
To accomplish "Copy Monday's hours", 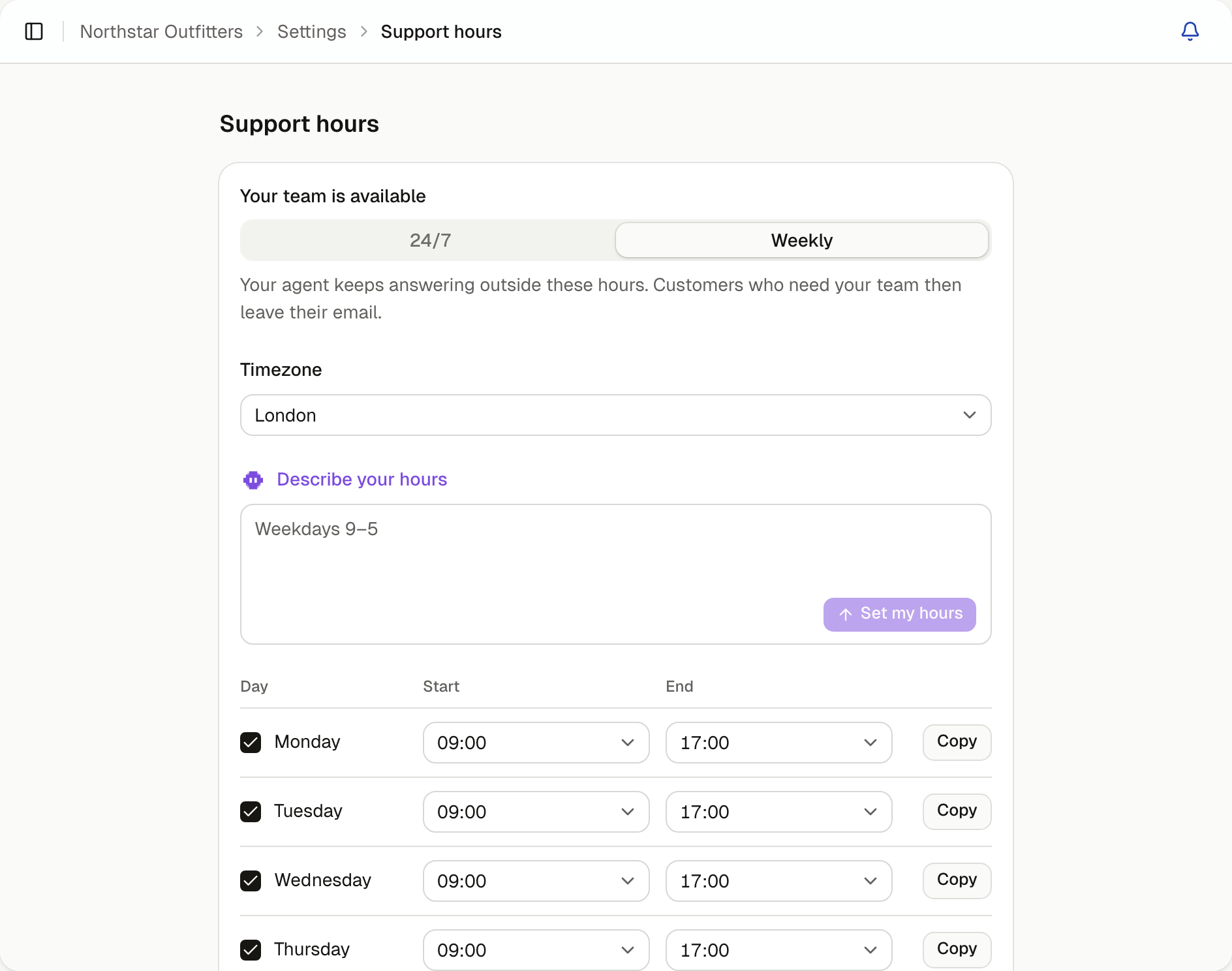I will [x=957, y=742].
